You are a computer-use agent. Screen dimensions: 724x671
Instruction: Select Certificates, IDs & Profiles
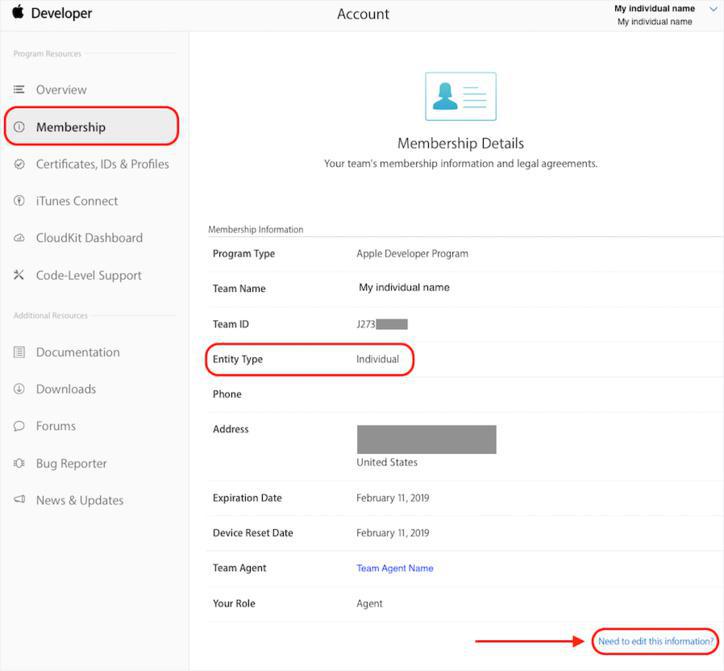[x=102, y=164]
